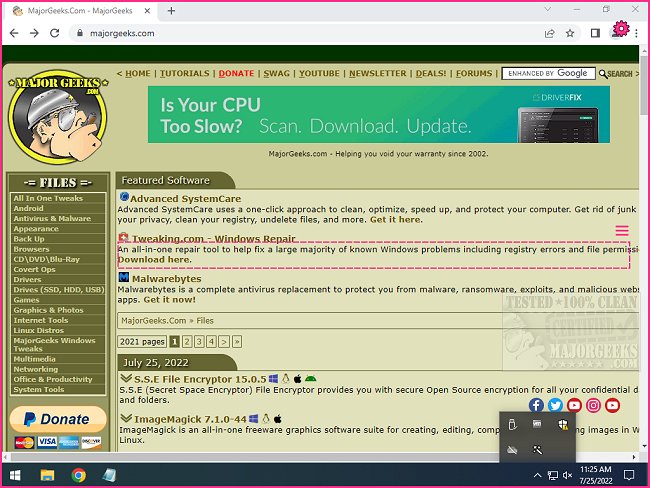Viewport: 650px width, 488px height.
Task: Open the FORUMS navigation link
Action: click(474, 73)
